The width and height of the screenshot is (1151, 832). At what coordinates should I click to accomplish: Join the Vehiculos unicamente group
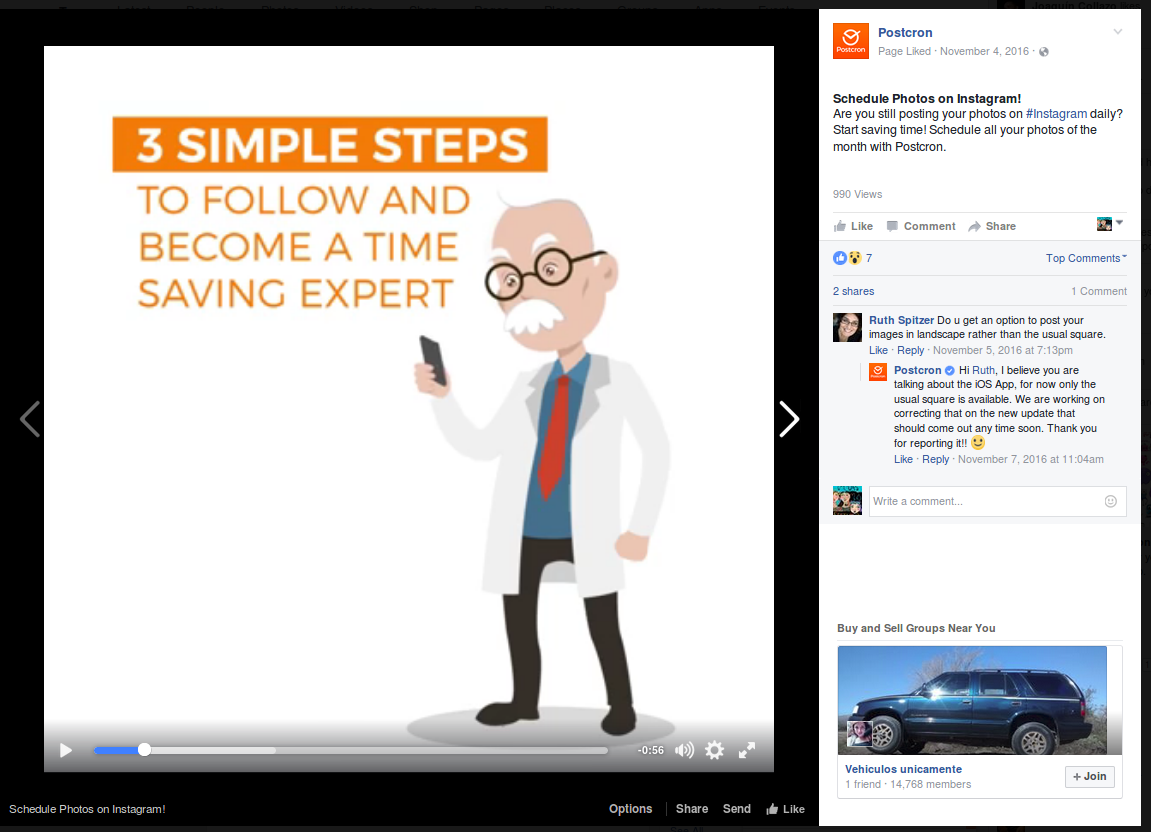point(1089,776)
